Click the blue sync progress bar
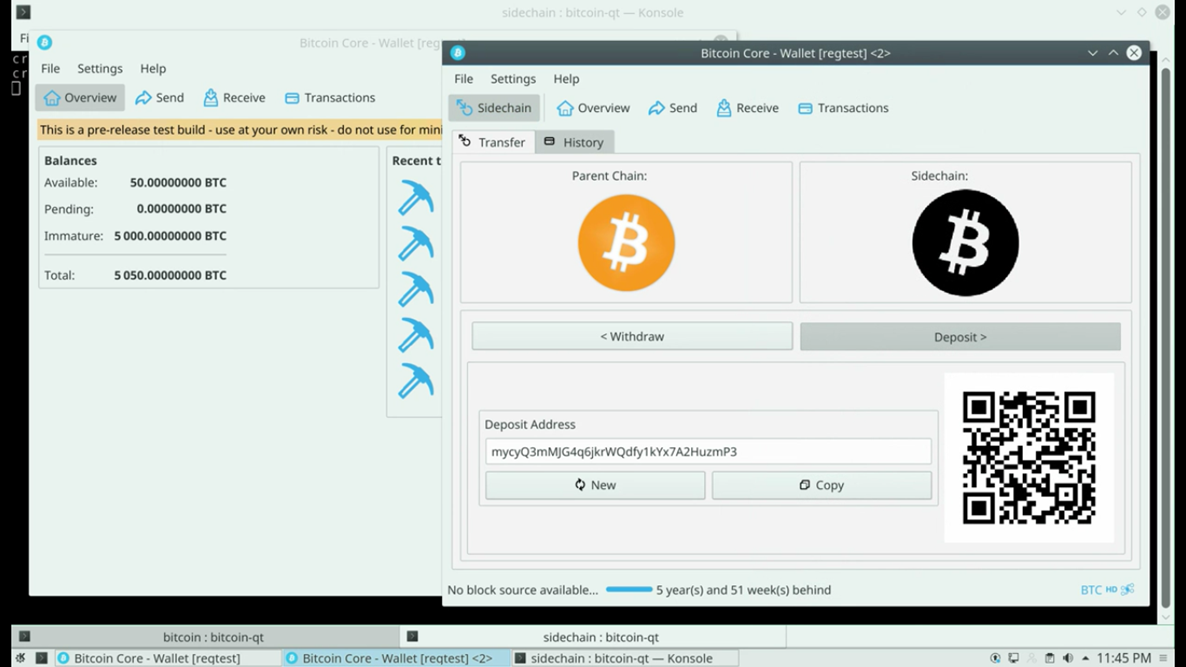Image resolution: width=1186 pixels, height=667 pixels. [629, 590]
